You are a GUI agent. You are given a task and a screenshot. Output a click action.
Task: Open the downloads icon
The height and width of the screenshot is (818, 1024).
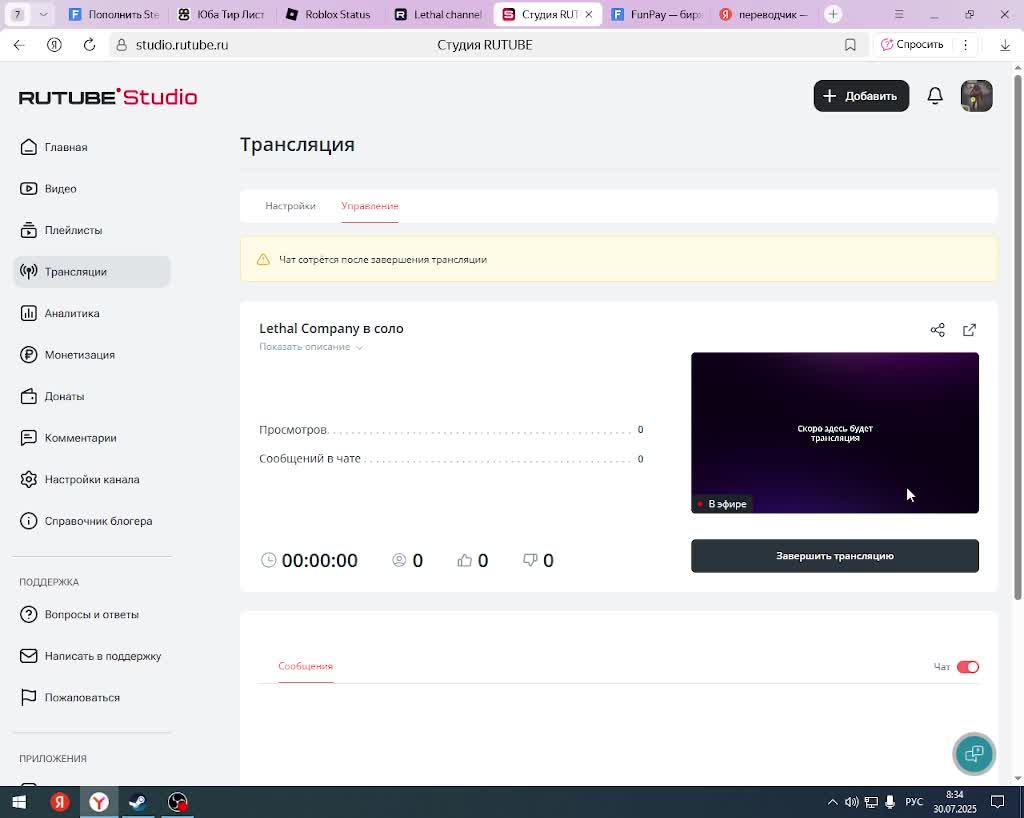[1005, 45]
